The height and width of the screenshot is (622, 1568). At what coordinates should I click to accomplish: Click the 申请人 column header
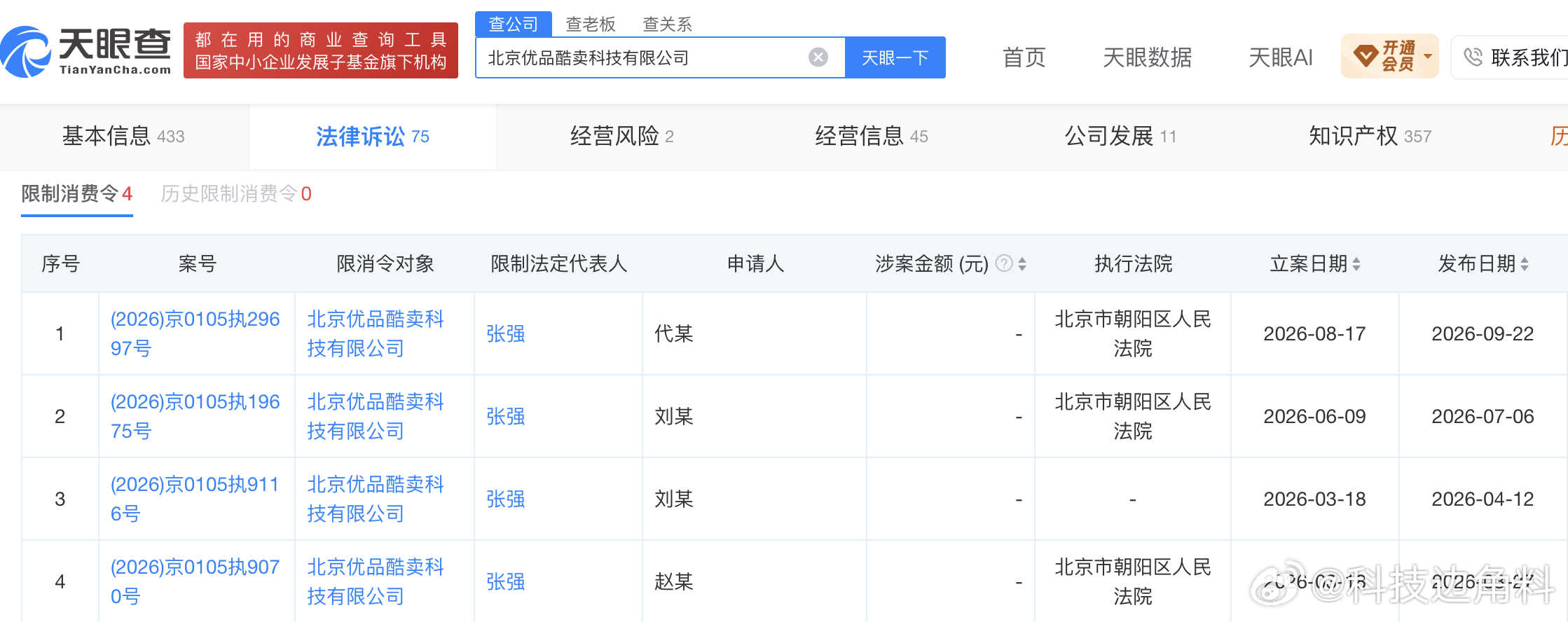coord(755,263)
